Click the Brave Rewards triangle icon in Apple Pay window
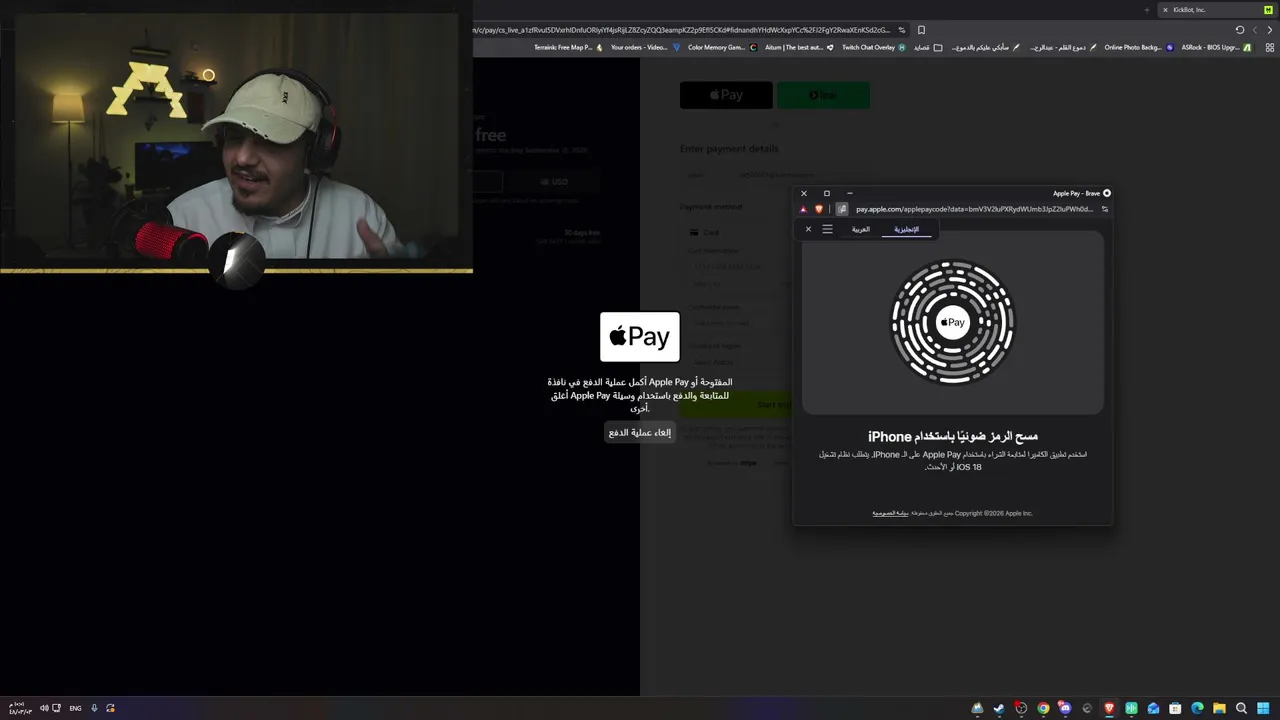This screenshot has width=1280, height=720. click(x=803, y=209)
